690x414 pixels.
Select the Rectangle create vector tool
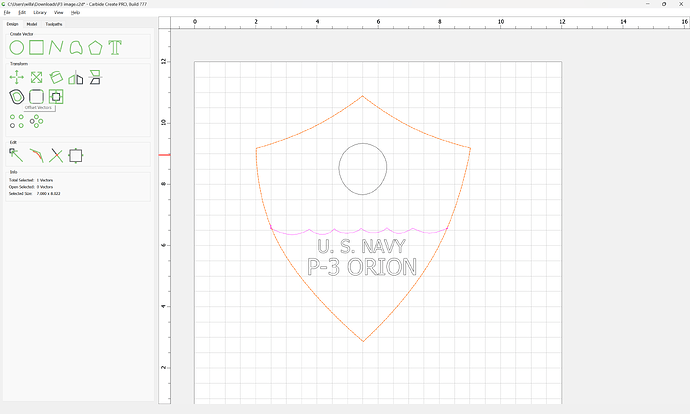[x=36, y=47]
